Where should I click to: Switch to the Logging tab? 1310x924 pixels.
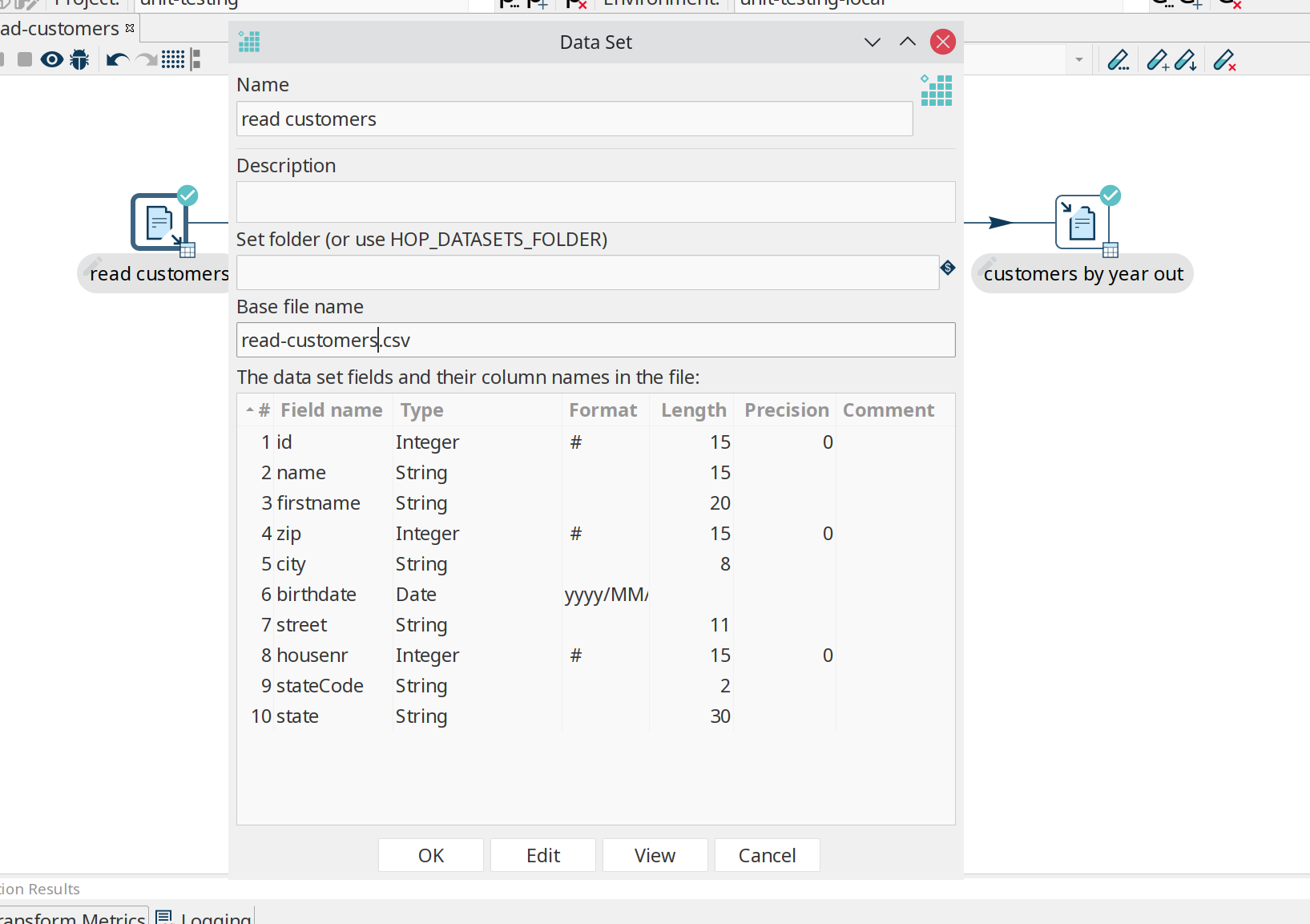(x=206, y=917)
